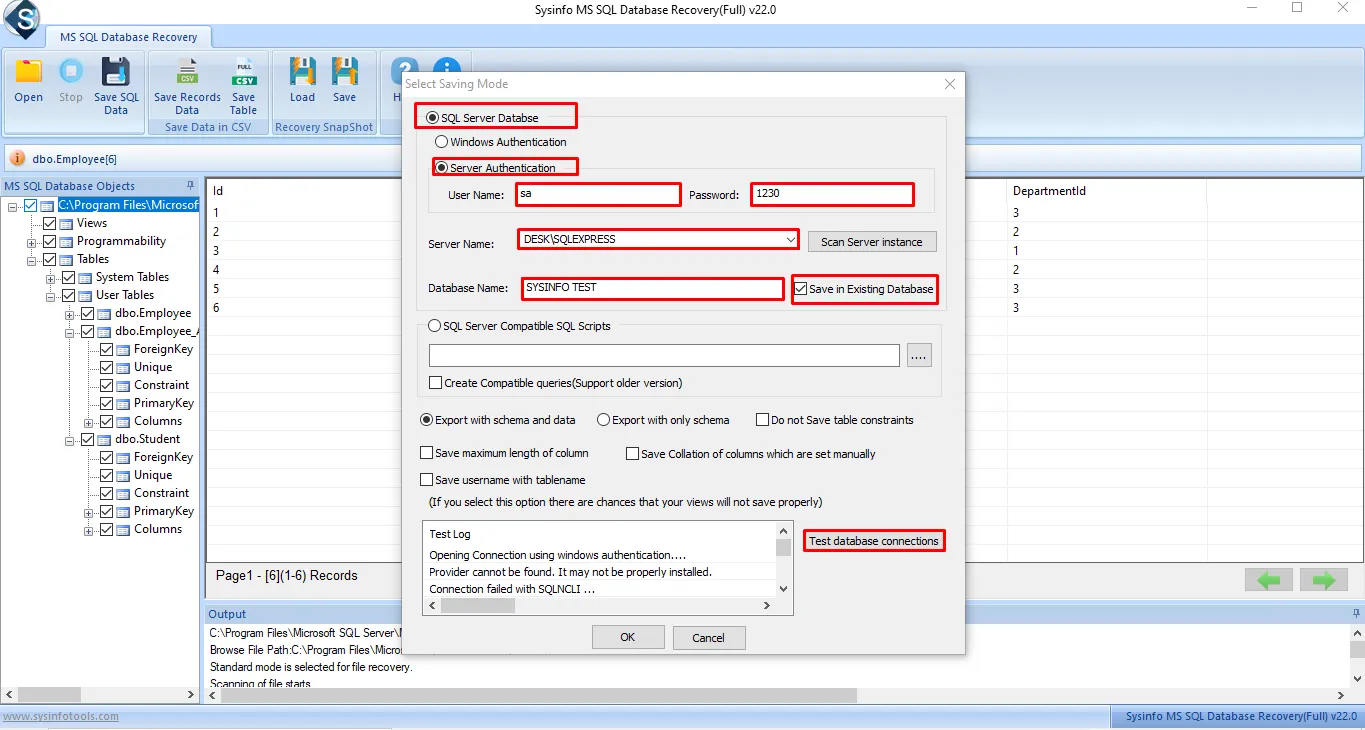The image size is (1365, 730).
Task: Click the table icon beside Views
Action: [67, 223]
